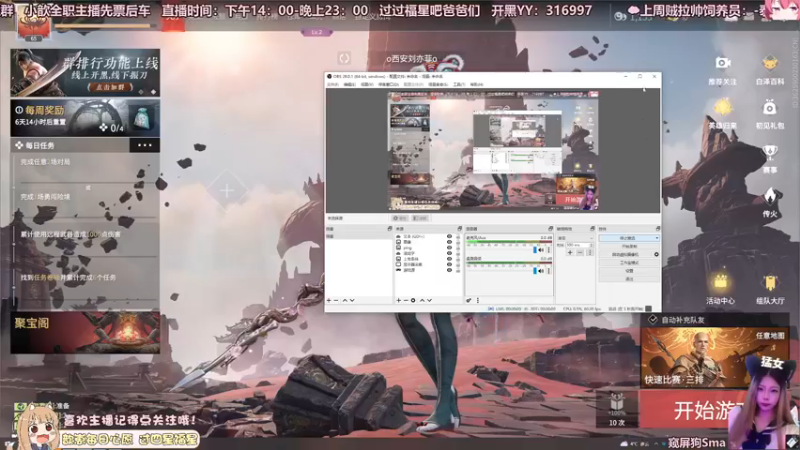Open 推荐关注 camera icon in game
Screen dimensions: 800x450
point(722,63)
